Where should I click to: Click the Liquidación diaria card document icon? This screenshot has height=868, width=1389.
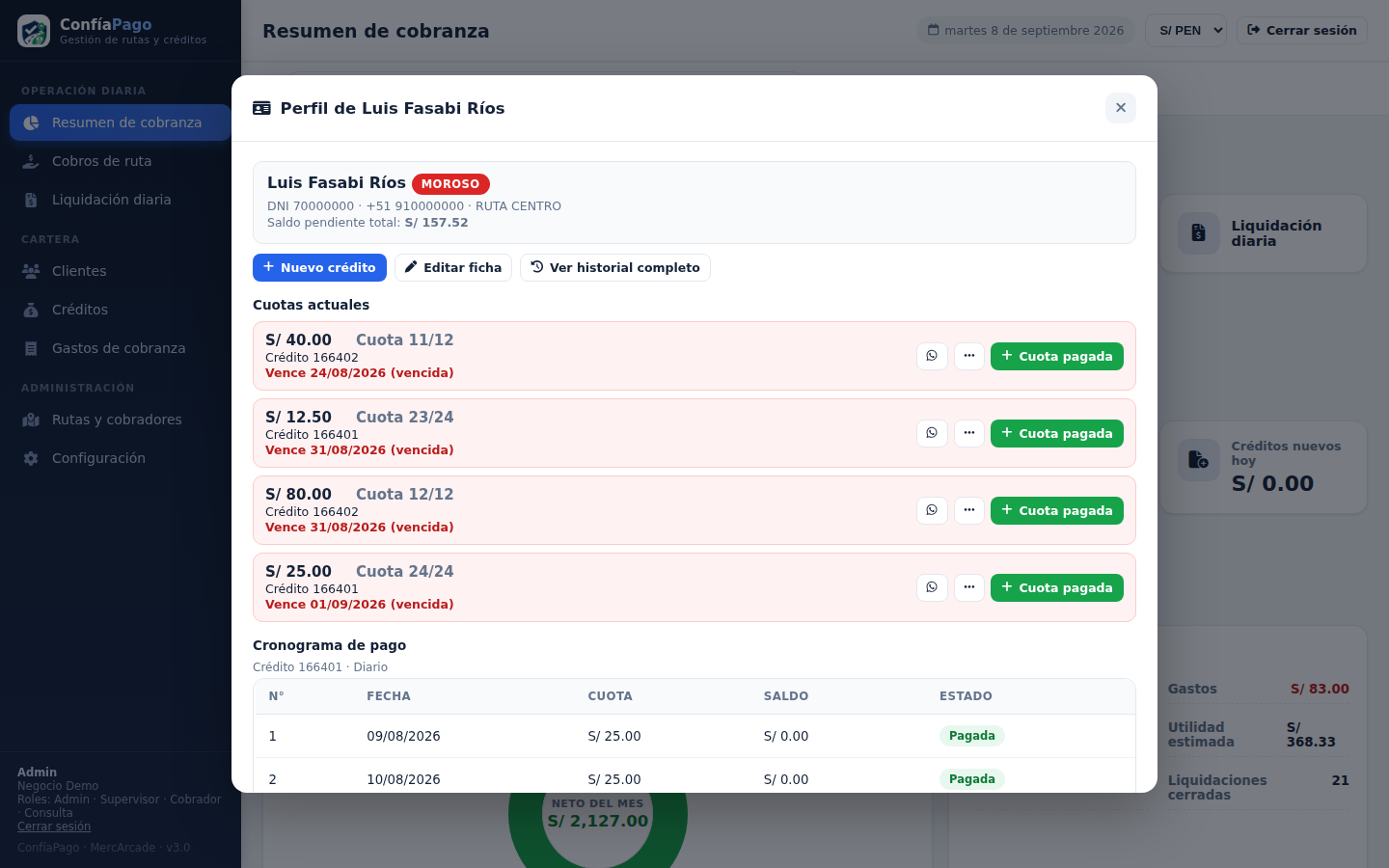click(1198, 233)
